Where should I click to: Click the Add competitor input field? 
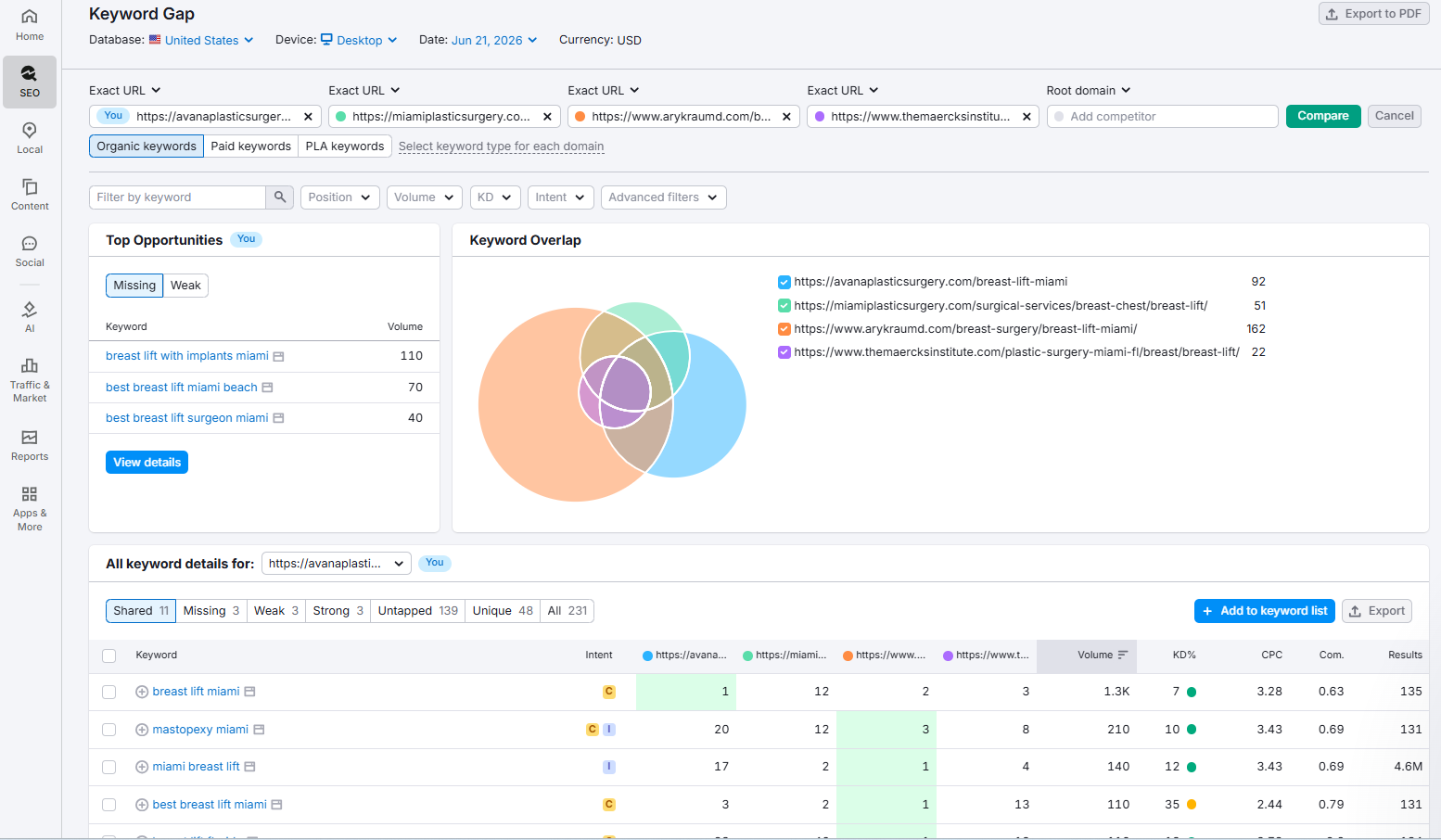coord(1162,117)
